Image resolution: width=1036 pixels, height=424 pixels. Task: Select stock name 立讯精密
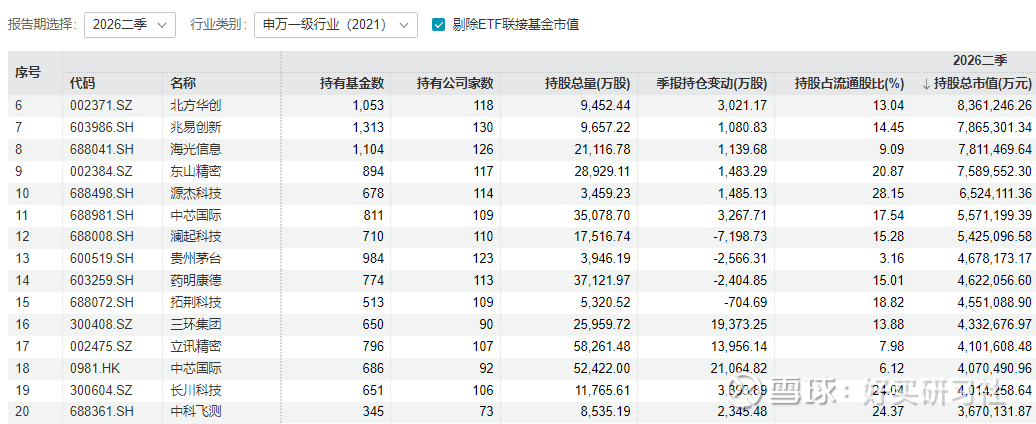(x=196, y=346)
